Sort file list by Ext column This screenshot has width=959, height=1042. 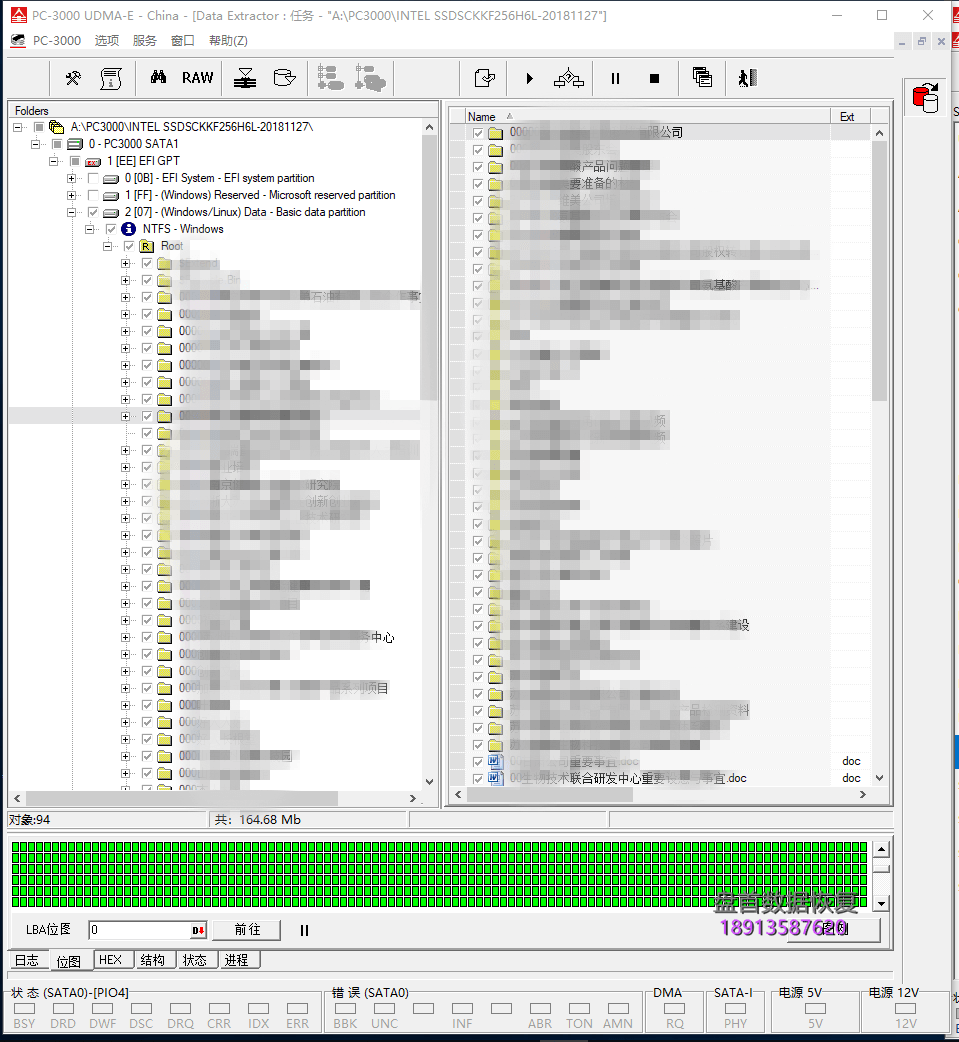click(x=850, y=116)
